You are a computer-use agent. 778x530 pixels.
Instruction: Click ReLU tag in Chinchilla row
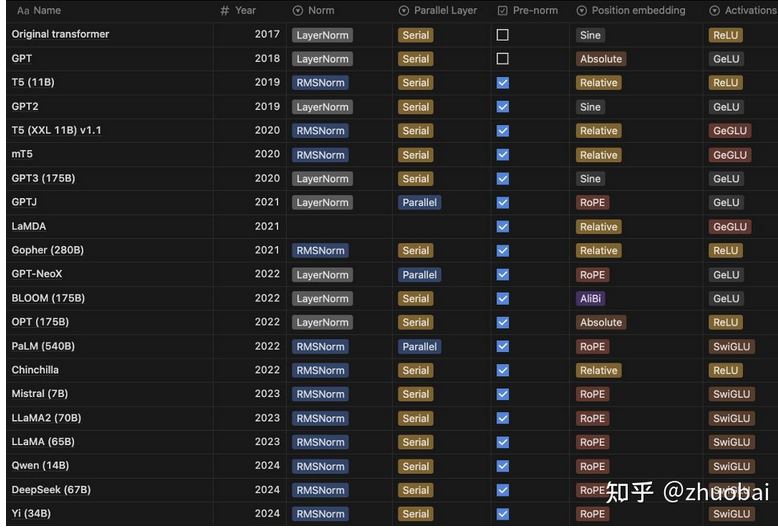725,370
